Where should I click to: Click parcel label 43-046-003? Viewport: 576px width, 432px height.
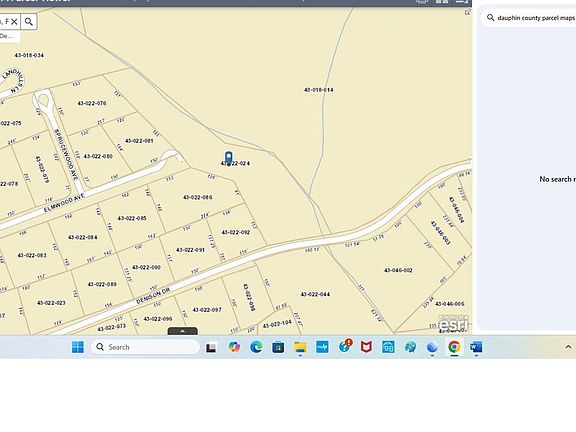[440, 233]
